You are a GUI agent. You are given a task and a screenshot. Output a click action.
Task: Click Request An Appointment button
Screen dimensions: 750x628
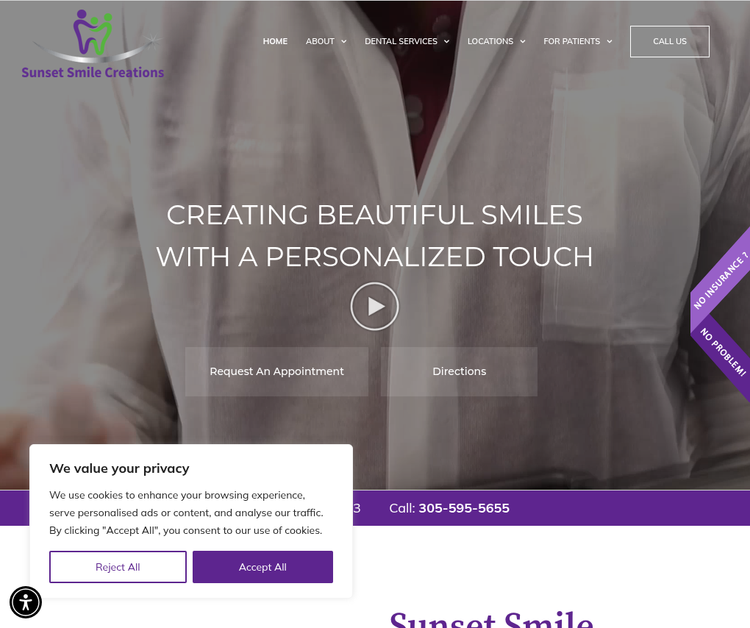(x=276, y=372)
